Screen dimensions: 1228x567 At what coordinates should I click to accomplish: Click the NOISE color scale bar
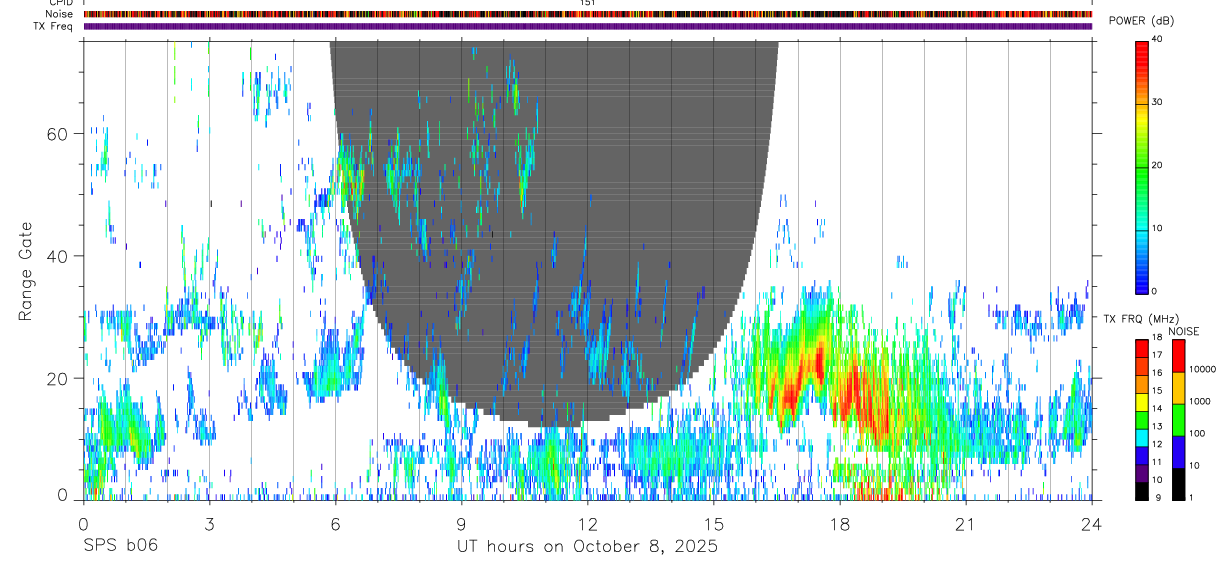[x=1178, y=419]
